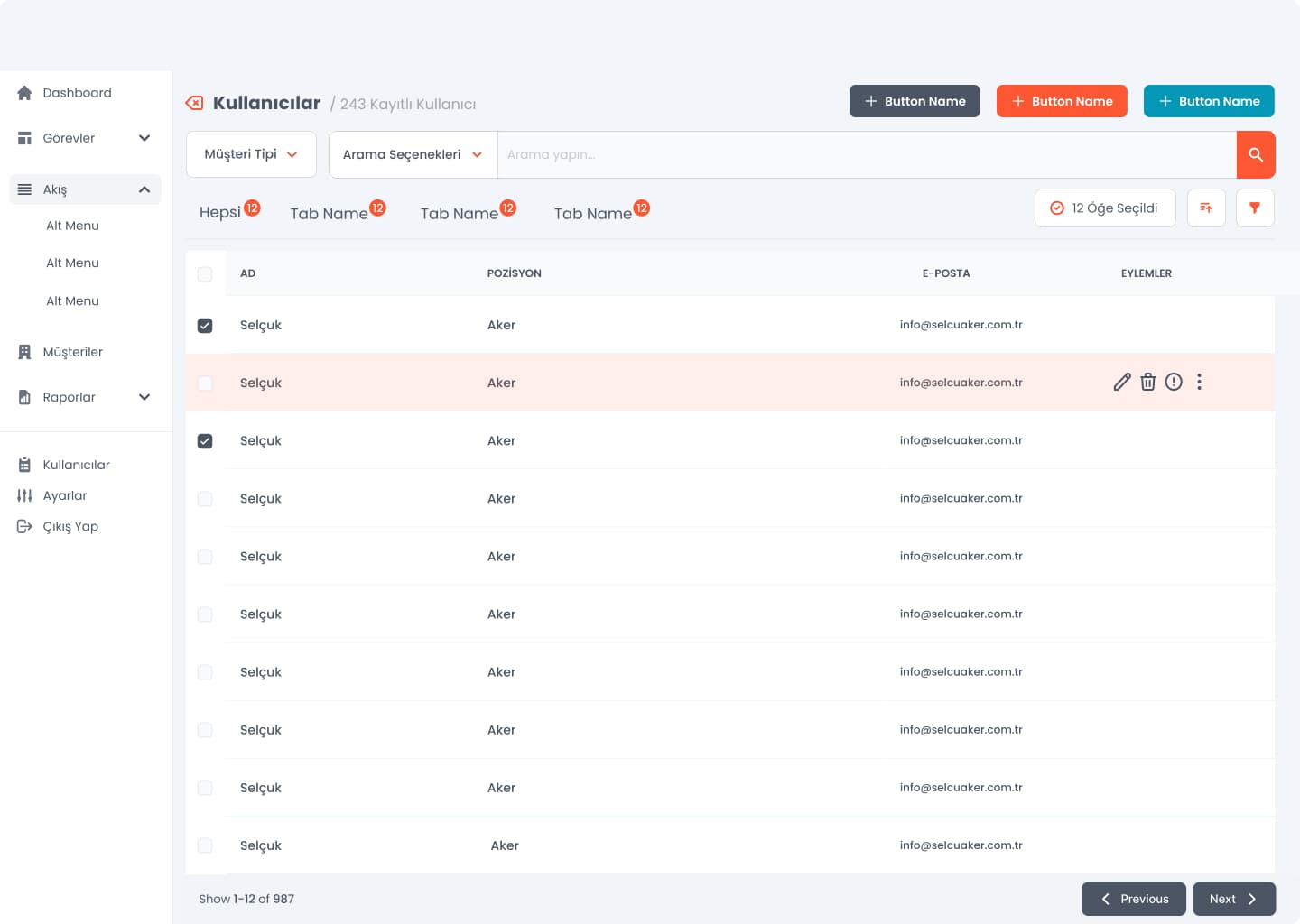The image size is (1300, 924).
Task: Click the sort order icon button
Action: [x=1206, y=208]
